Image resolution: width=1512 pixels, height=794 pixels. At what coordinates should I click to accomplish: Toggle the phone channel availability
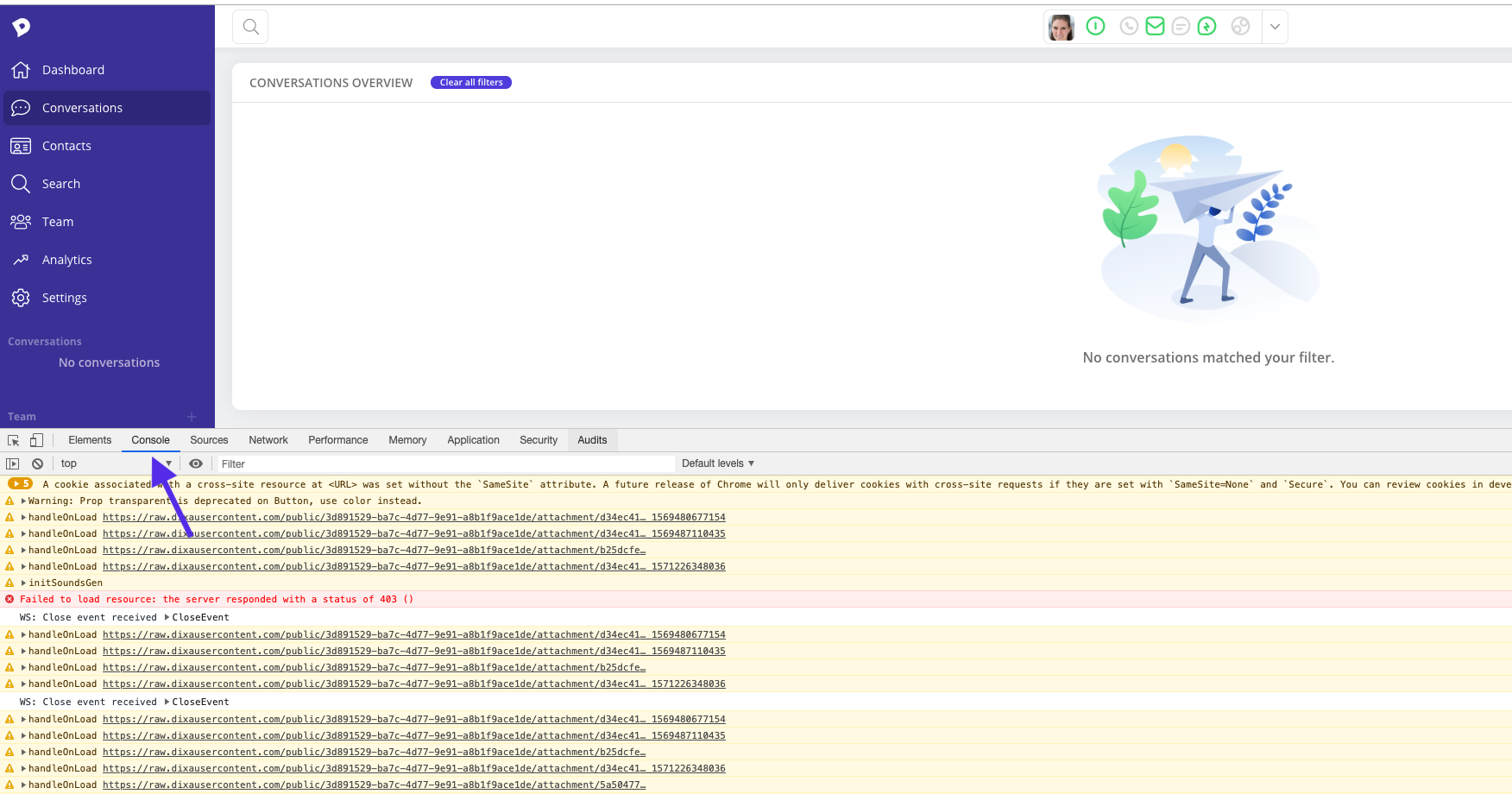[1129, 27]
